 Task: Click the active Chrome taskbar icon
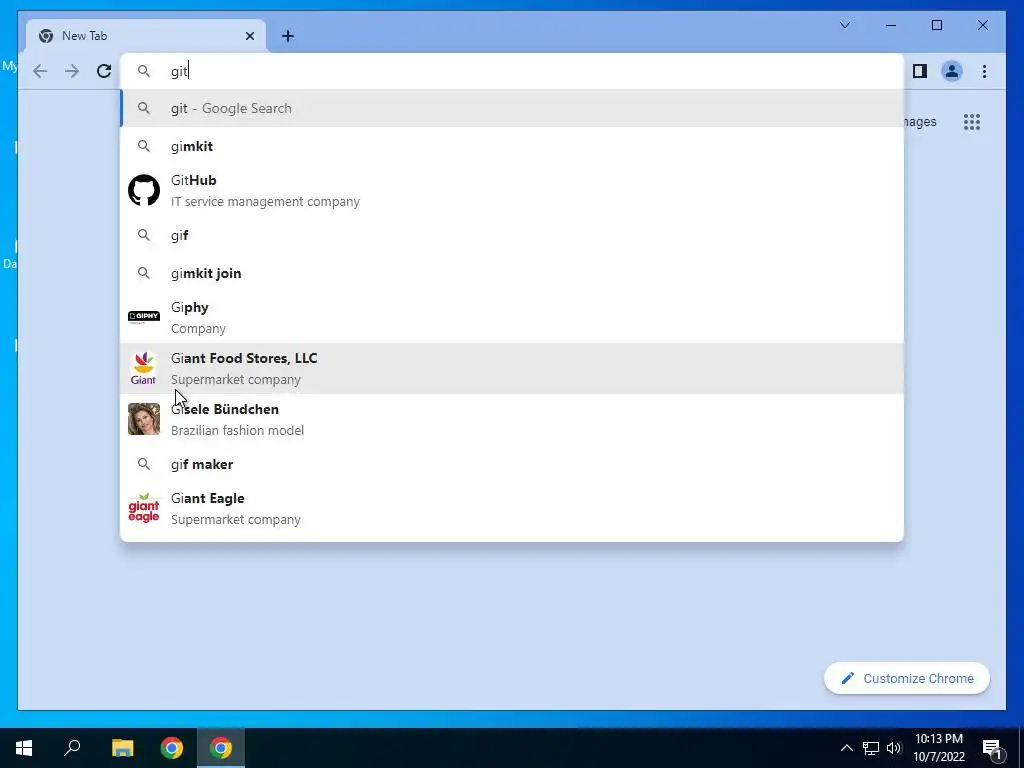tap(221, 748)
